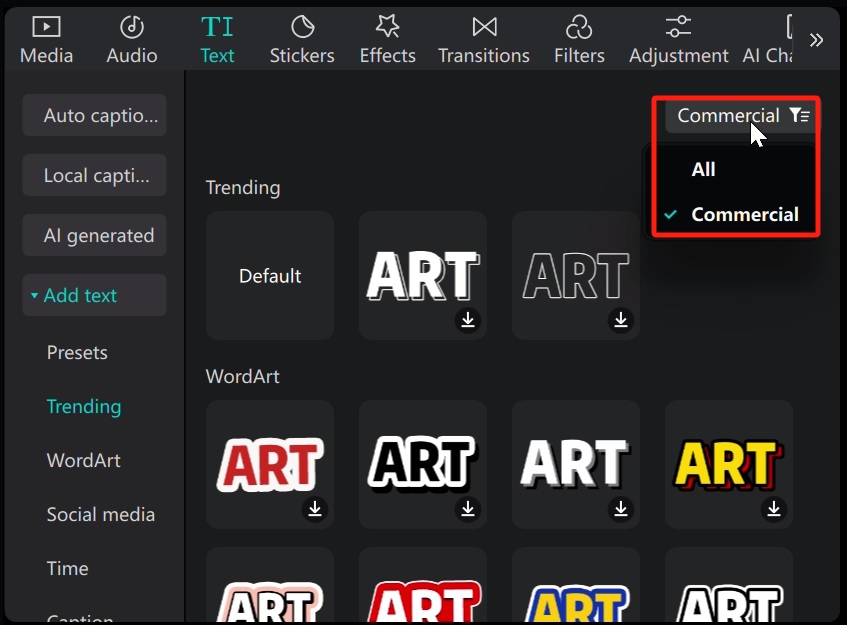
Task: Select the All filter option
Action: click(x=704, y=169)
